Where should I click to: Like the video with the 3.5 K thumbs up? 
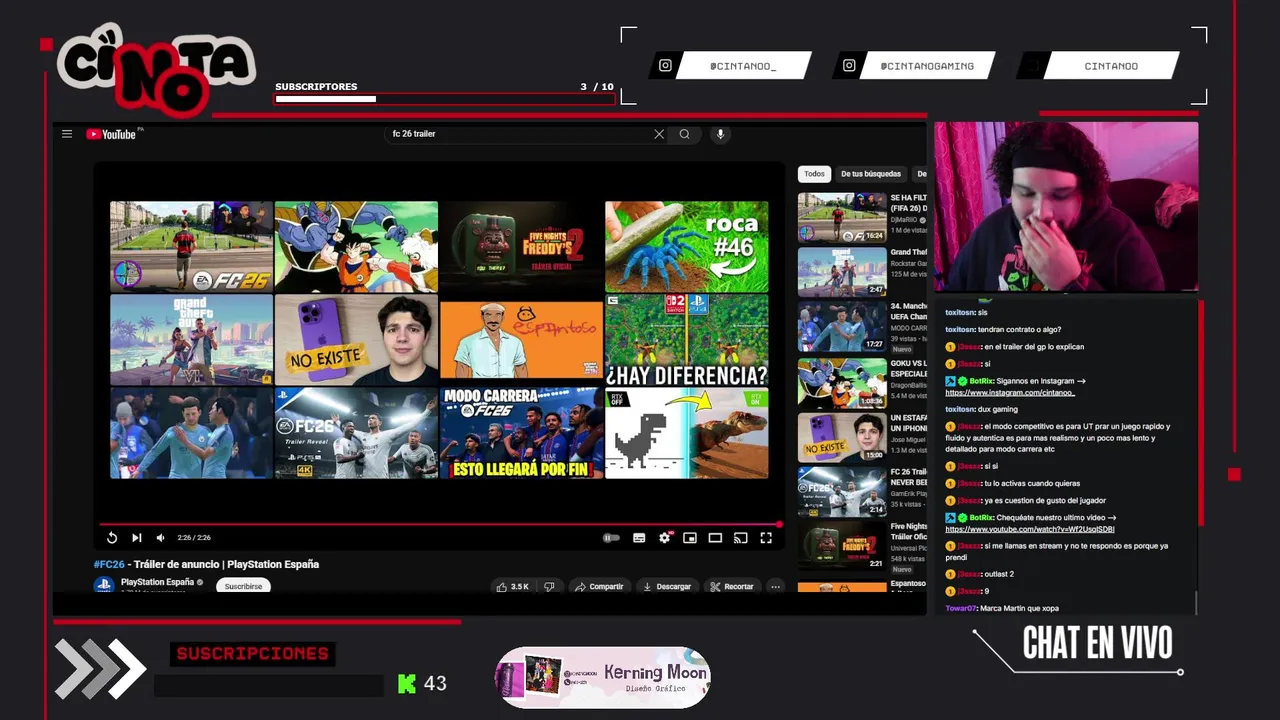pyautogui.click(x=513, y=587)
